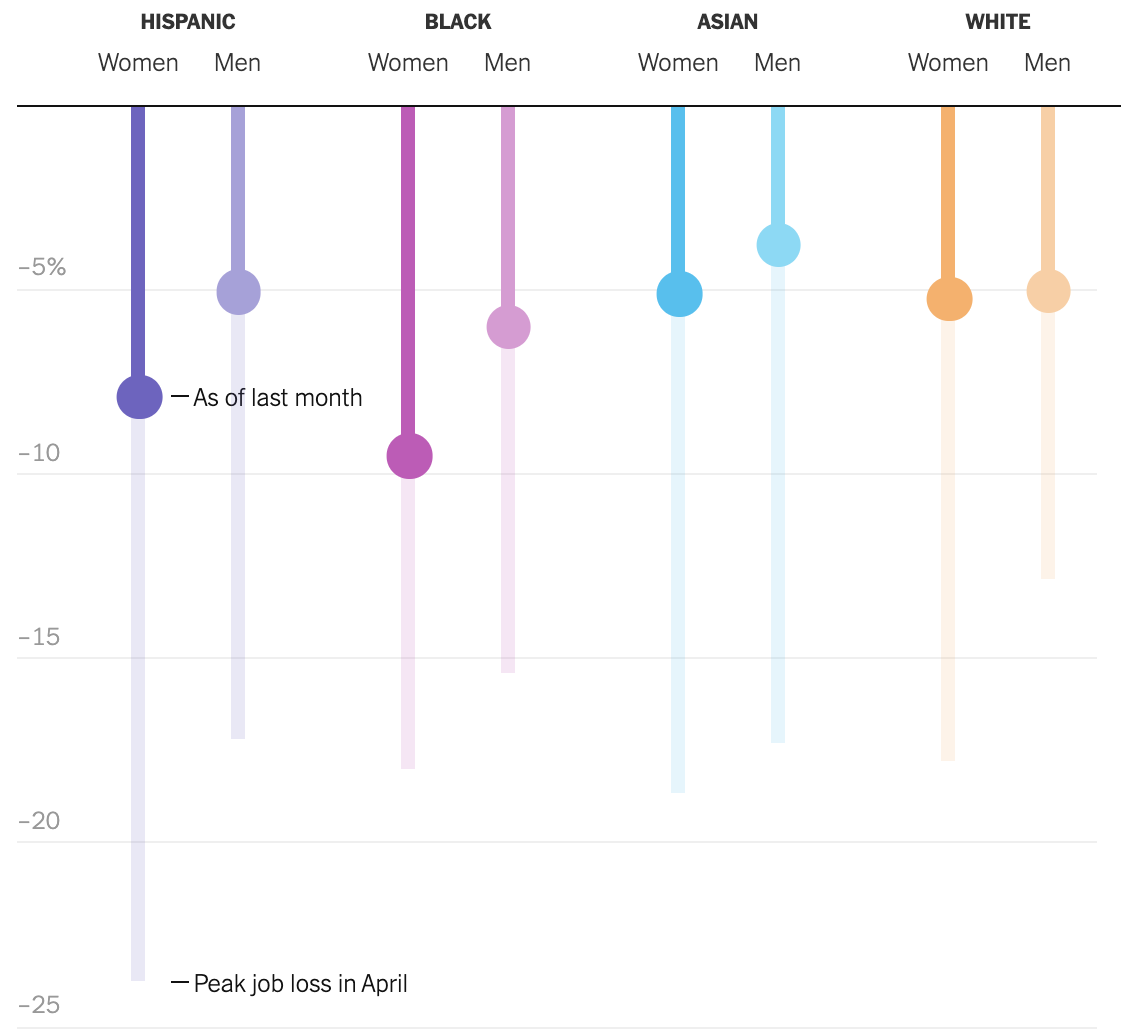Image resolution: width=1128 pixels, height=1032 pixels.
Task: Click the Hispanic Men data point circle
Action: coord(238,292)
